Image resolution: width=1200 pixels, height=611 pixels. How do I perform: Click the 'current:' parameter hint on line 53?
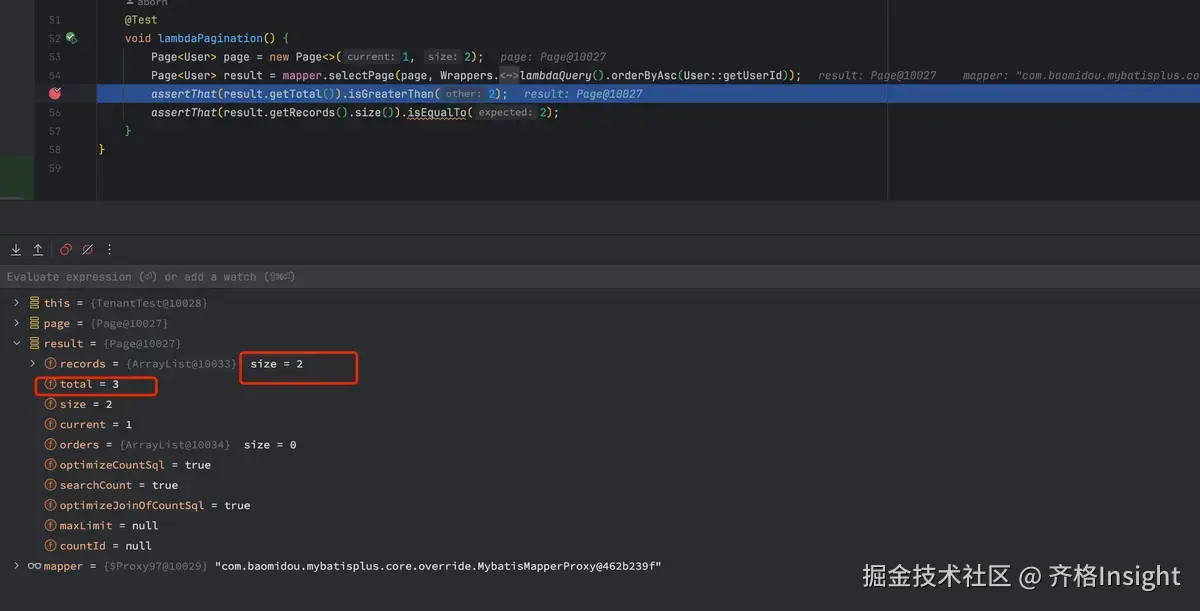[x=371, y=57]
